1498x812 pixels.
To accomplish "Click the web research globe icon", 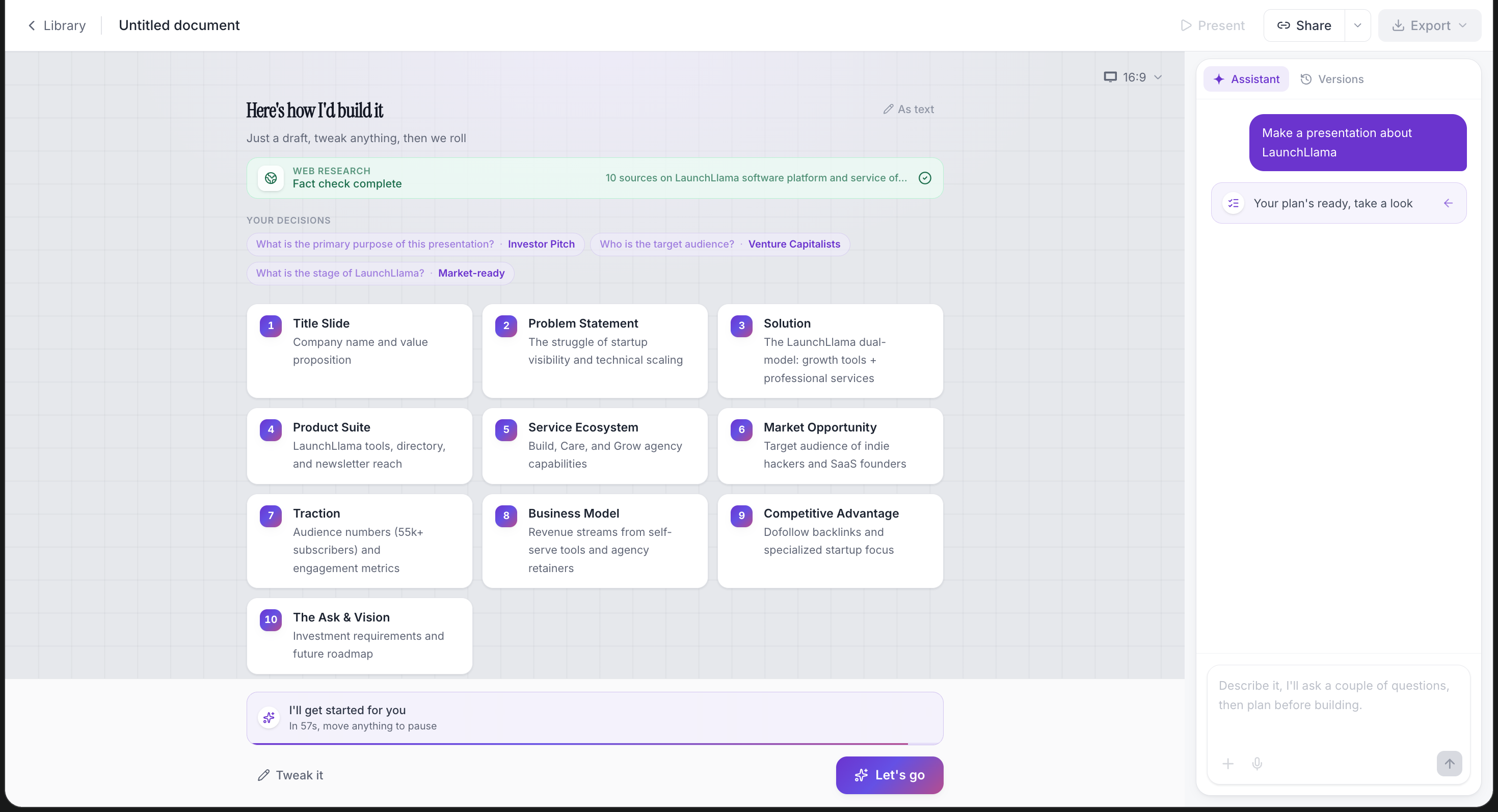I will click(x=271, y=178).
